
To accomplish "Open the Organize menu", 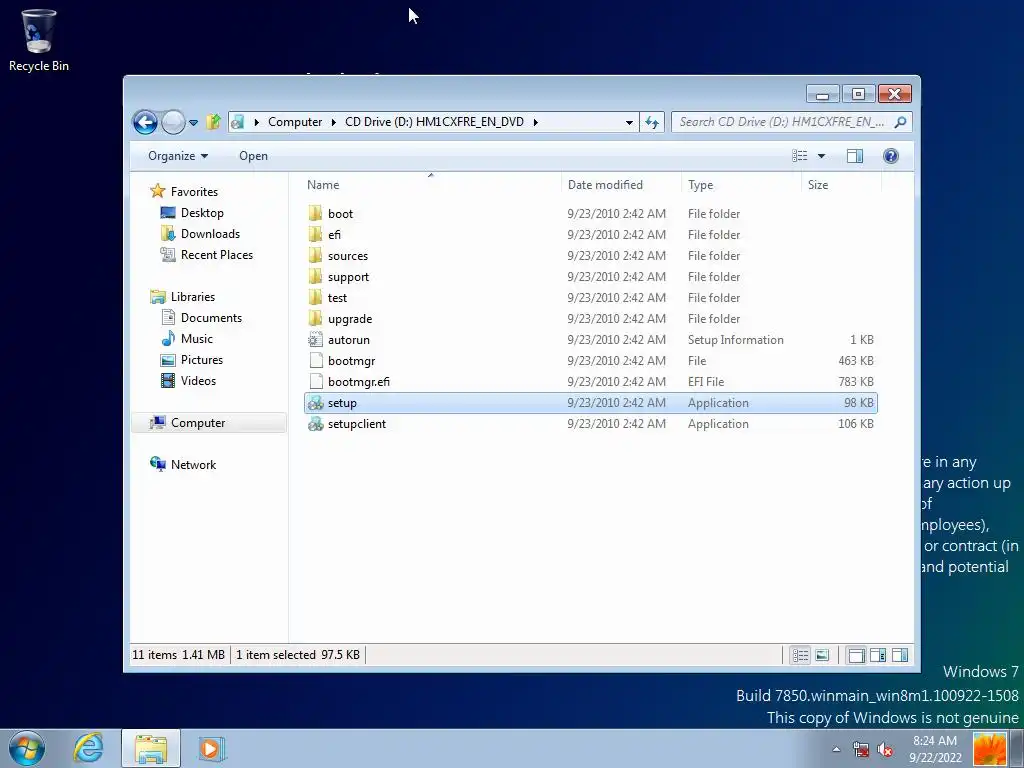I will 178,156.
